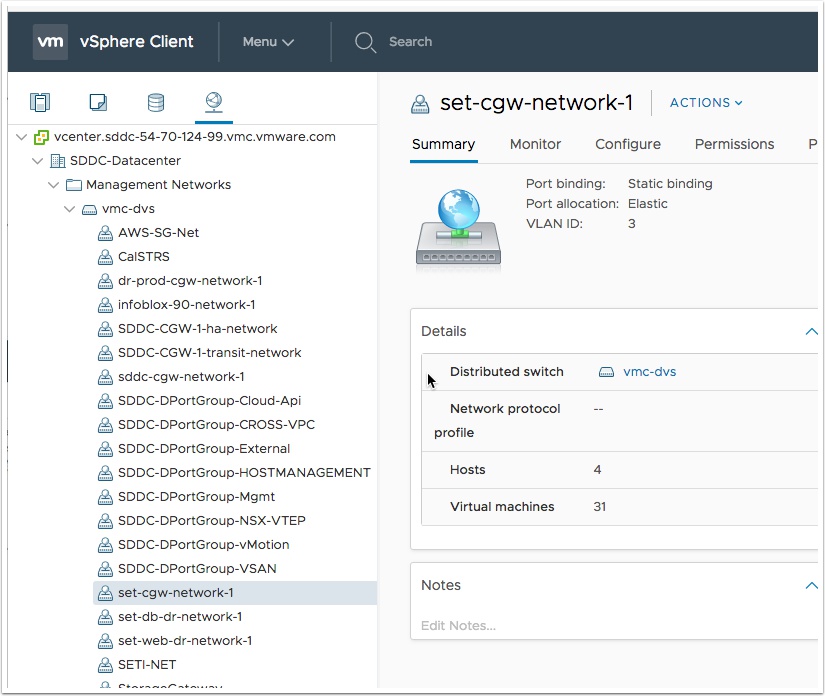The image size is (825, 696).
Task: Click the Static binding value
Action: pyautogui.click(x=670, y=184)
